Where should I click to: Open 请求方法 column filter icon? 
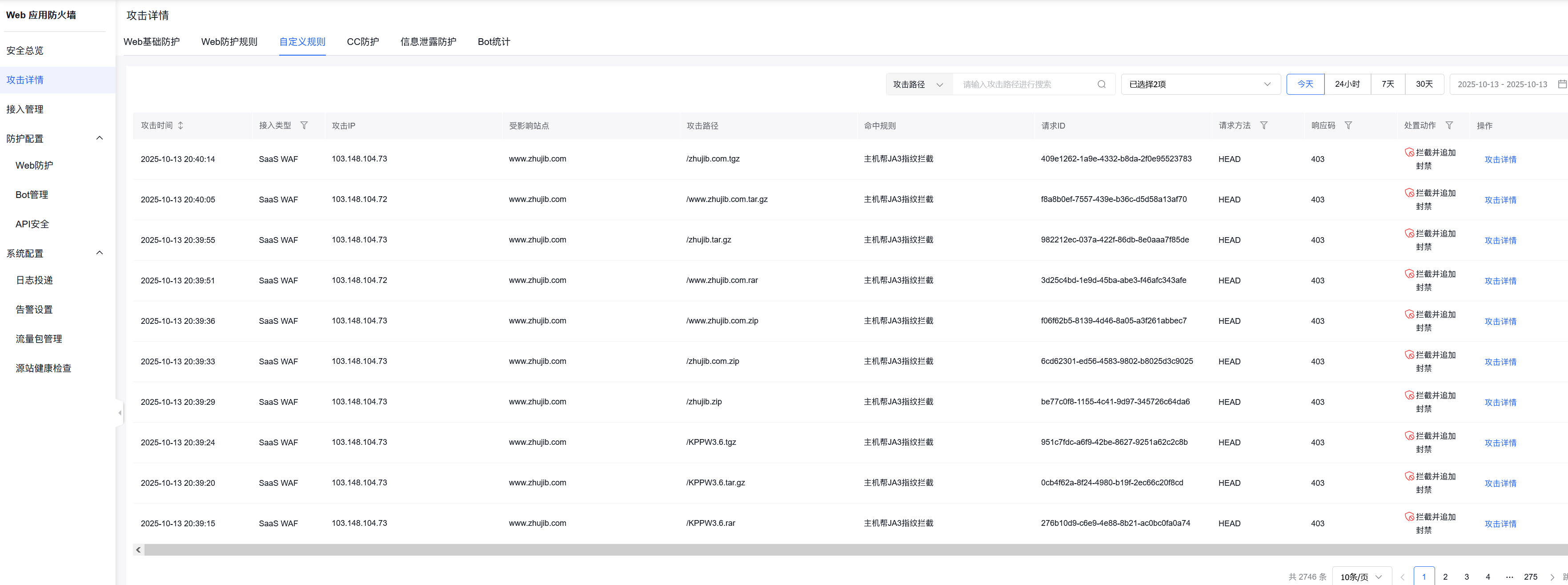(x=1263, y=125)
